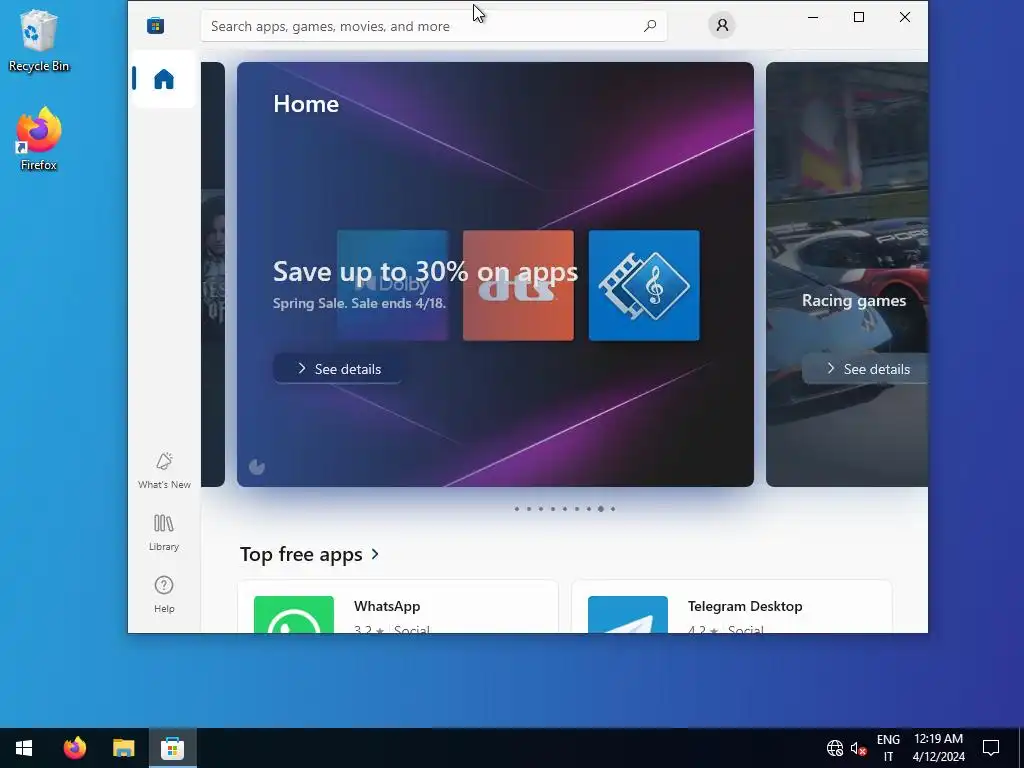Screen dimensions: 1024x768
Task: Launch Firefox from the taskbar
Action: click(x=74, y=748)
